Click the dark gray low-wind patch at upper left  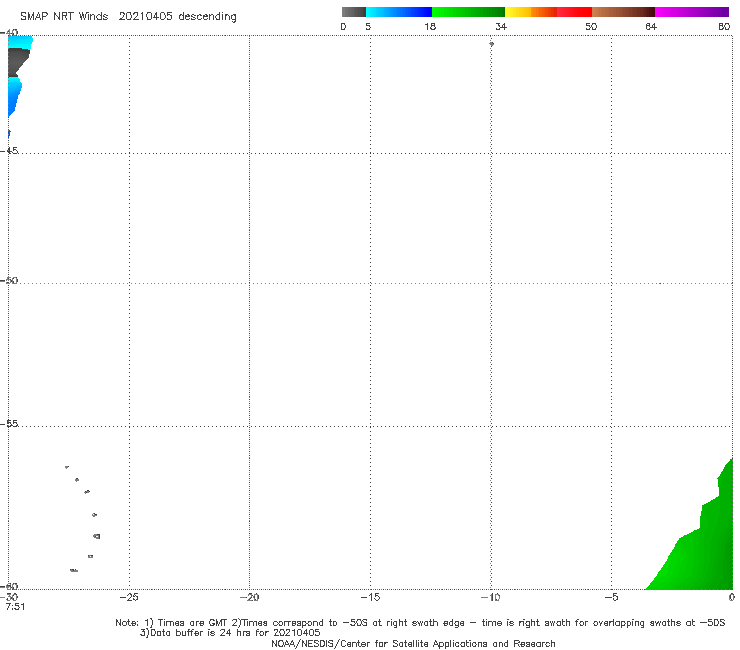(x=18, y=61)
